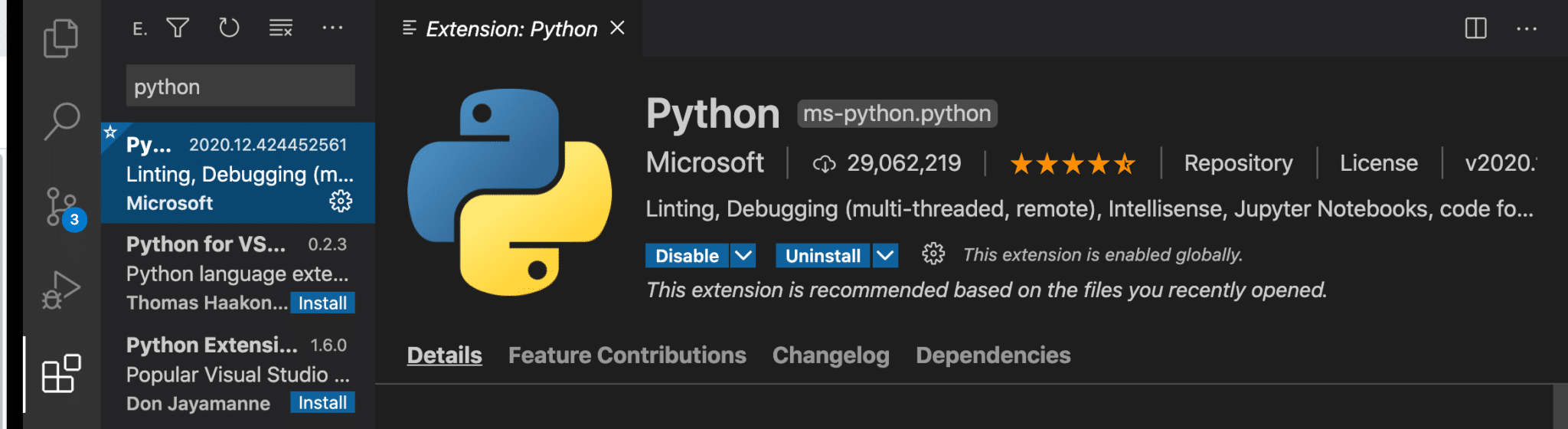Switch to the Changelog tab
Image resolution: width=1568 pixels, height=429 pixels.
[831, 355]
